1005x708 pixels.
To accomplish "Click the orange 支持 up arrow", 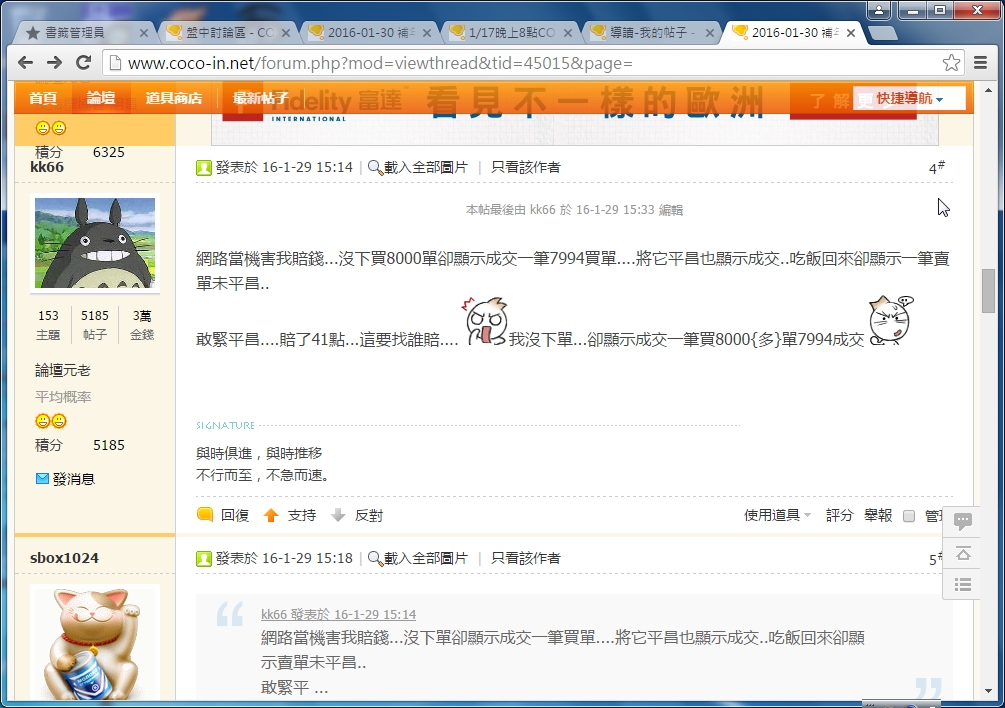I will point(271,515).
